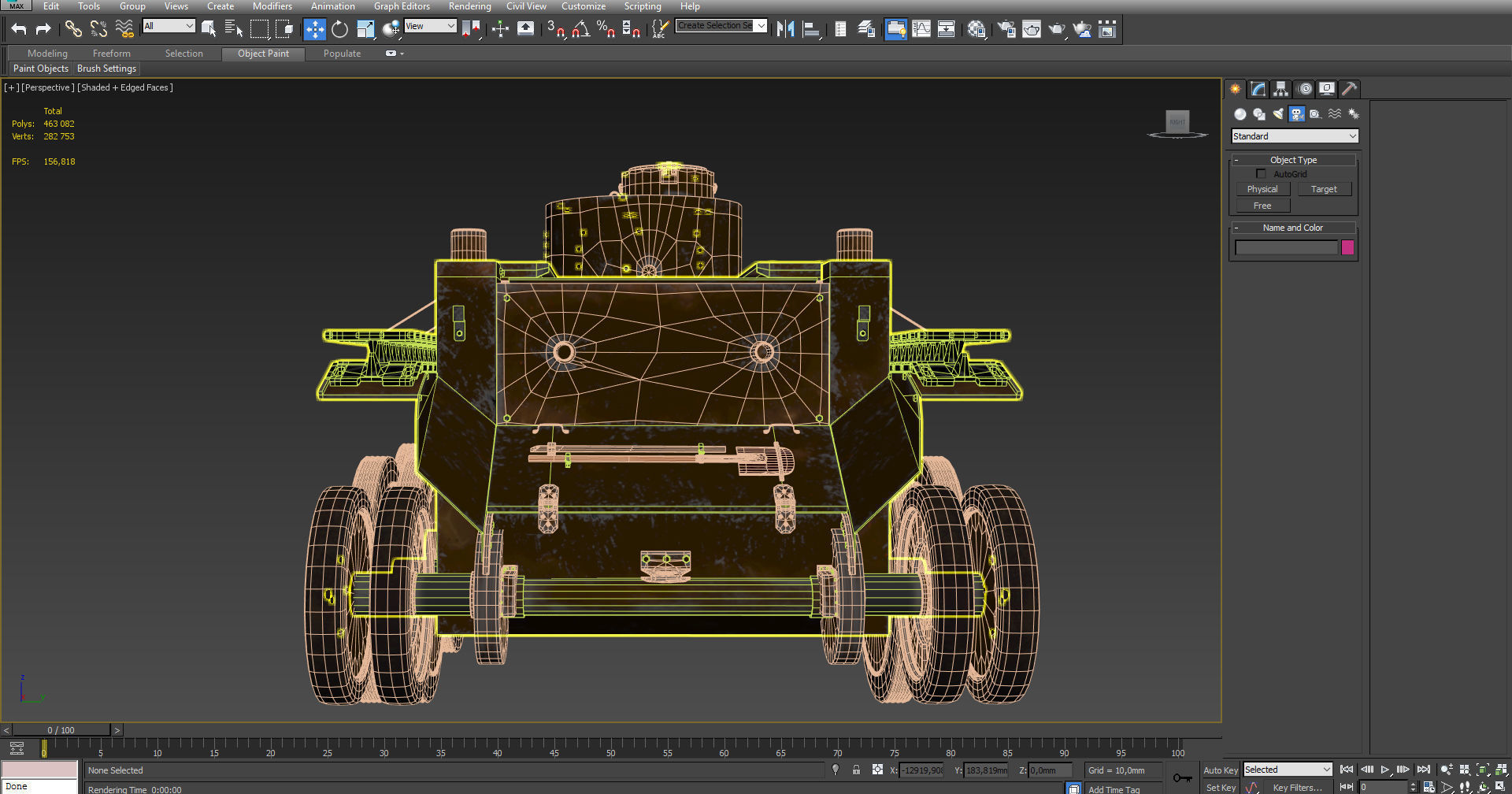
Task: Switch to the Populate ribbon tab
Action: pos(343,54)
